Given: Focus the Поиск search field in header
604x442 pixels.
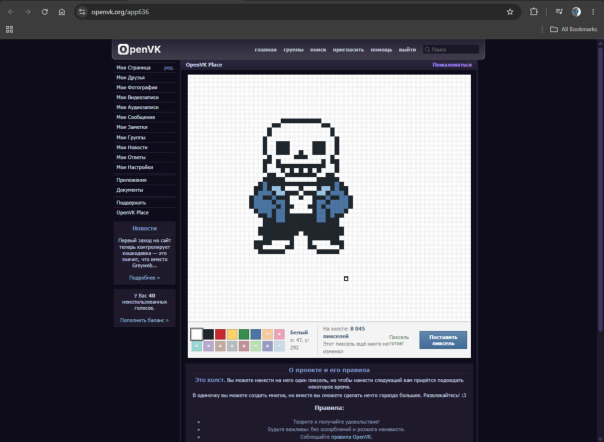Looking at the screenshot, I should point(451,49).
